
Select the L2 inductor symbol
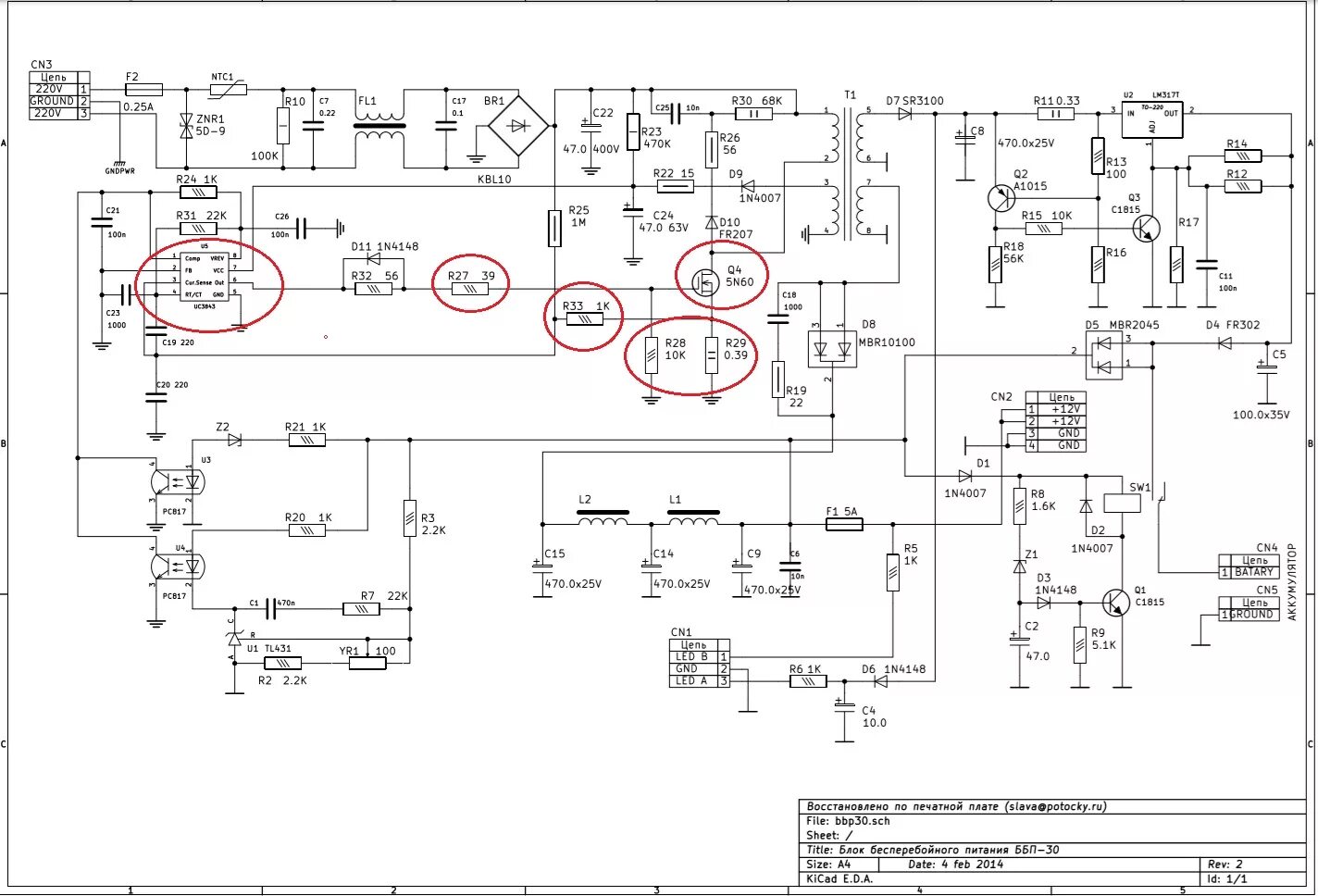pyautogui.click(x=603, y=518)
